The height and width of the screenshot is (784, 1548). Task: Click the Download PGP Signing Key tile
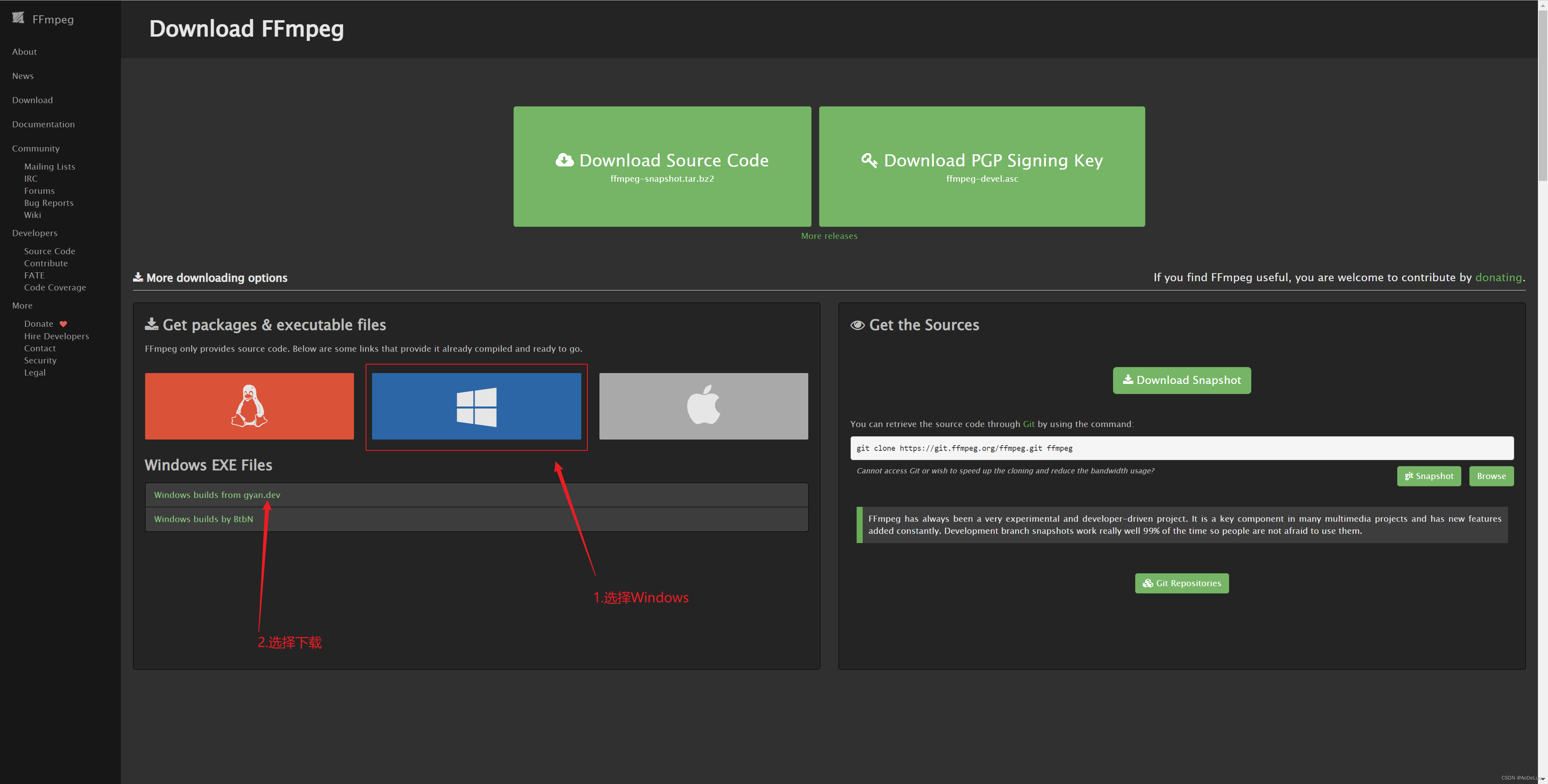pos(981,166)
